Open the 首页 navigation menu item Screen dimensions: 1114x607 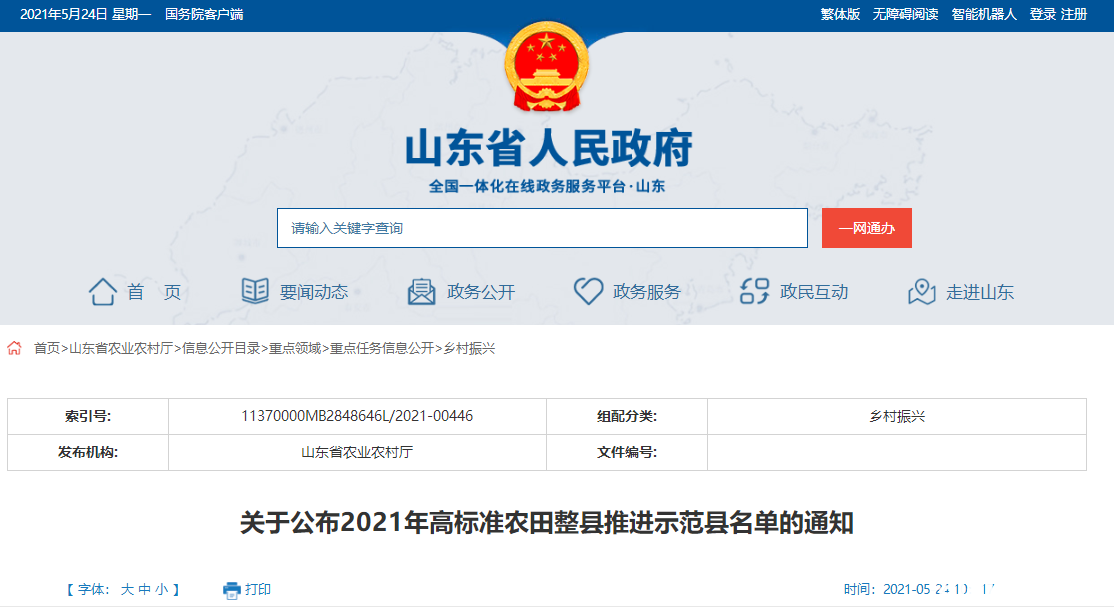click(x=154, y=292)
